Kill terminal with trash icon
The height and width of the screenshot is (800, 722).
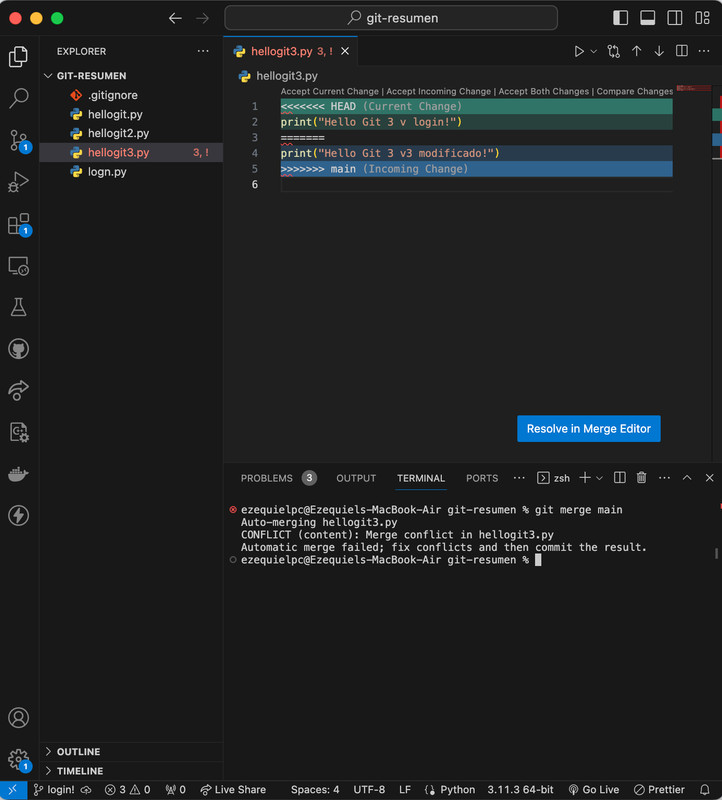click(641, 478)
